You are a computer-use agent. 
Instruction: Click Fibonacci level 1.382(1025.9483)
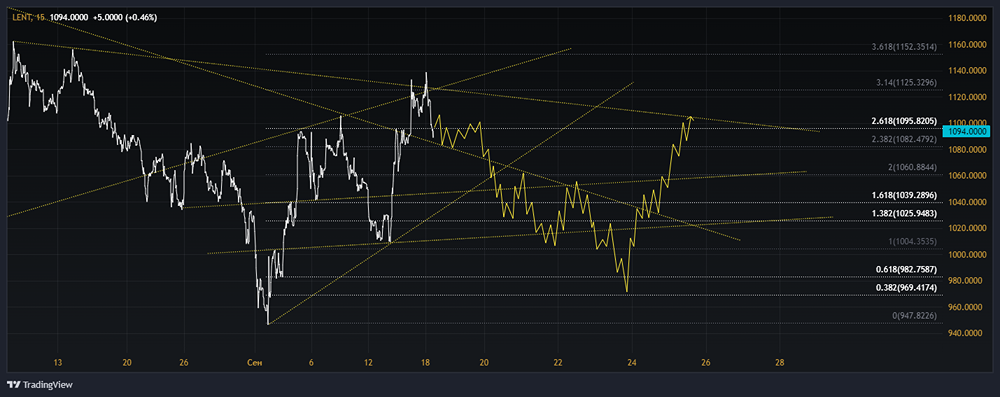click(x=904, y=213)
